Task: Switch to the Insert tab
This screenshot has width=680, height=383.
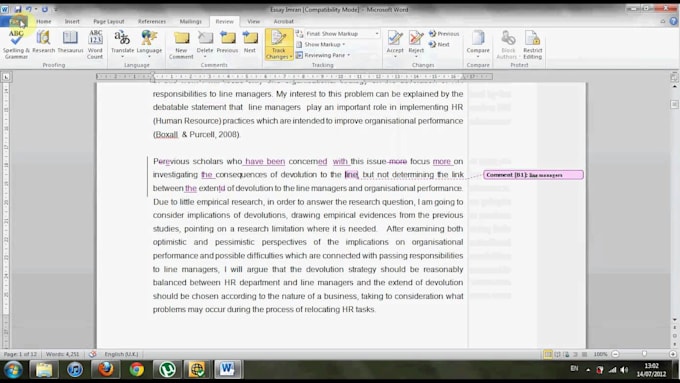Action: (72, 21)
